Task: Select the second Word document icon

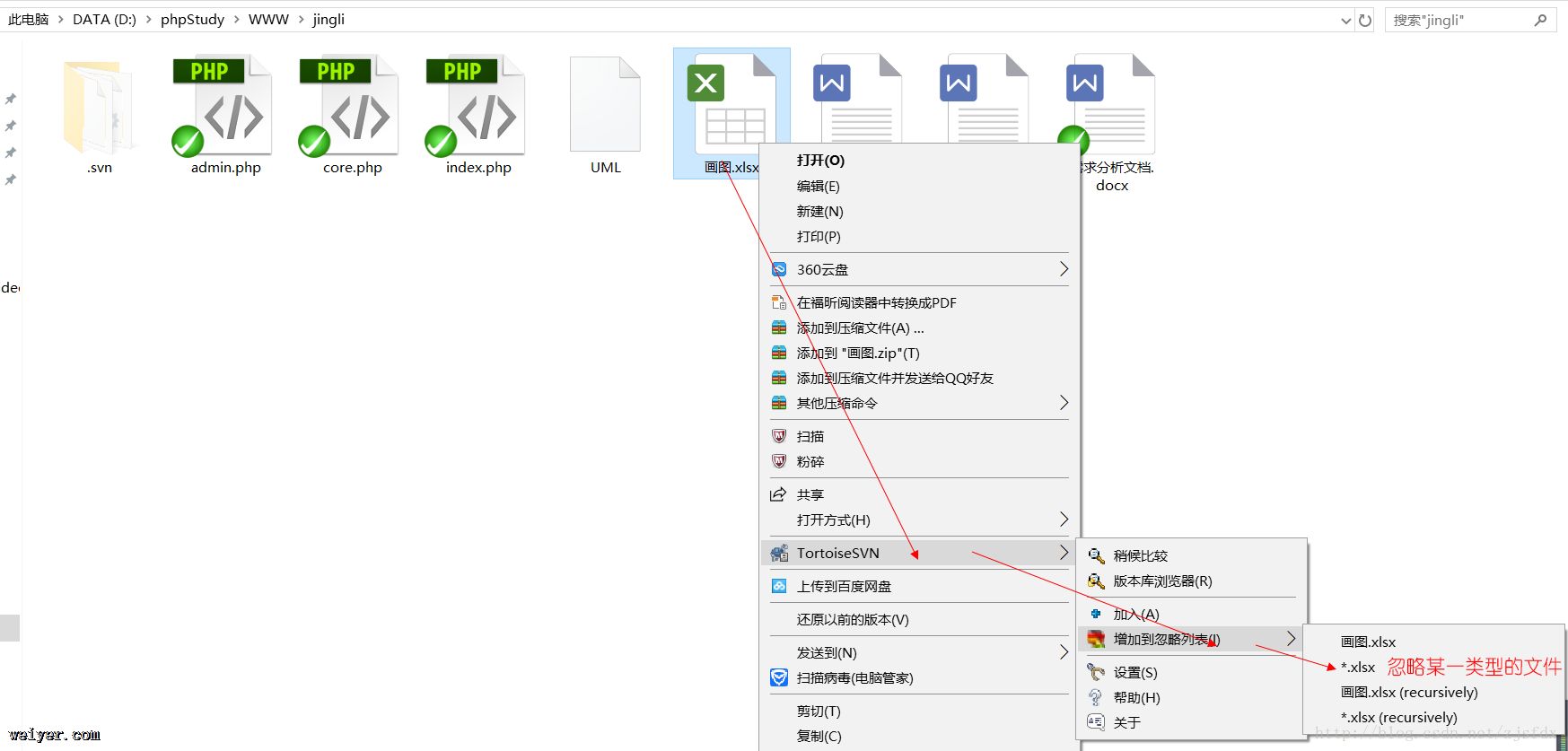Action: [984, 99]
